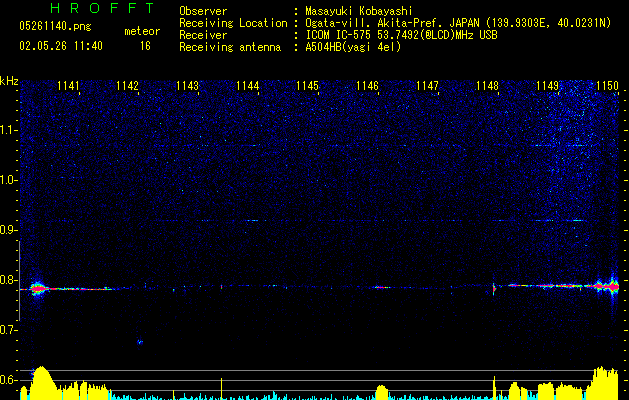Click the red echo near 1146
Viewport: 629px width, 400px height.
point(381,287)
